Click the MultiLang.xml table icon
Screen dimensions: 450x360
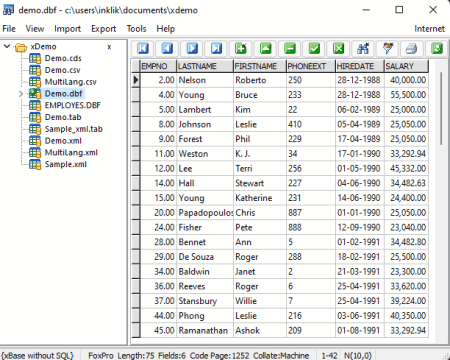35,153
